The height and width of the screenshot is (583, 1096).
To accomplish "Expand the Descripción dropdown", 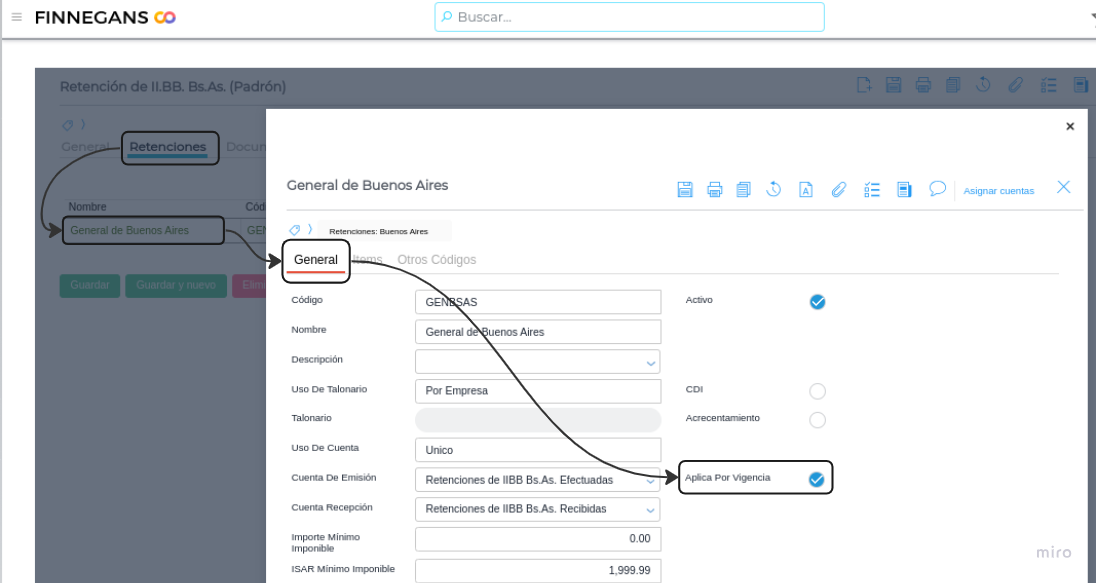I will (651, 363).
